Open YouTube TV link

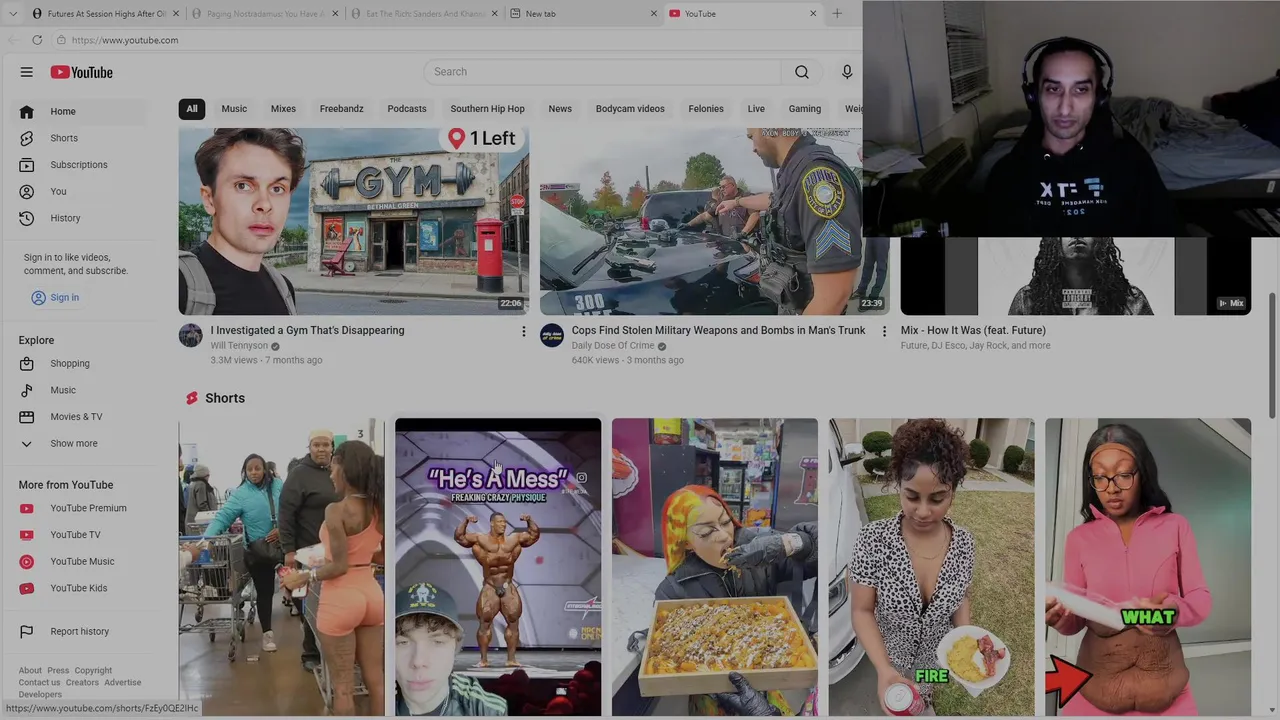tap(80, 535)
